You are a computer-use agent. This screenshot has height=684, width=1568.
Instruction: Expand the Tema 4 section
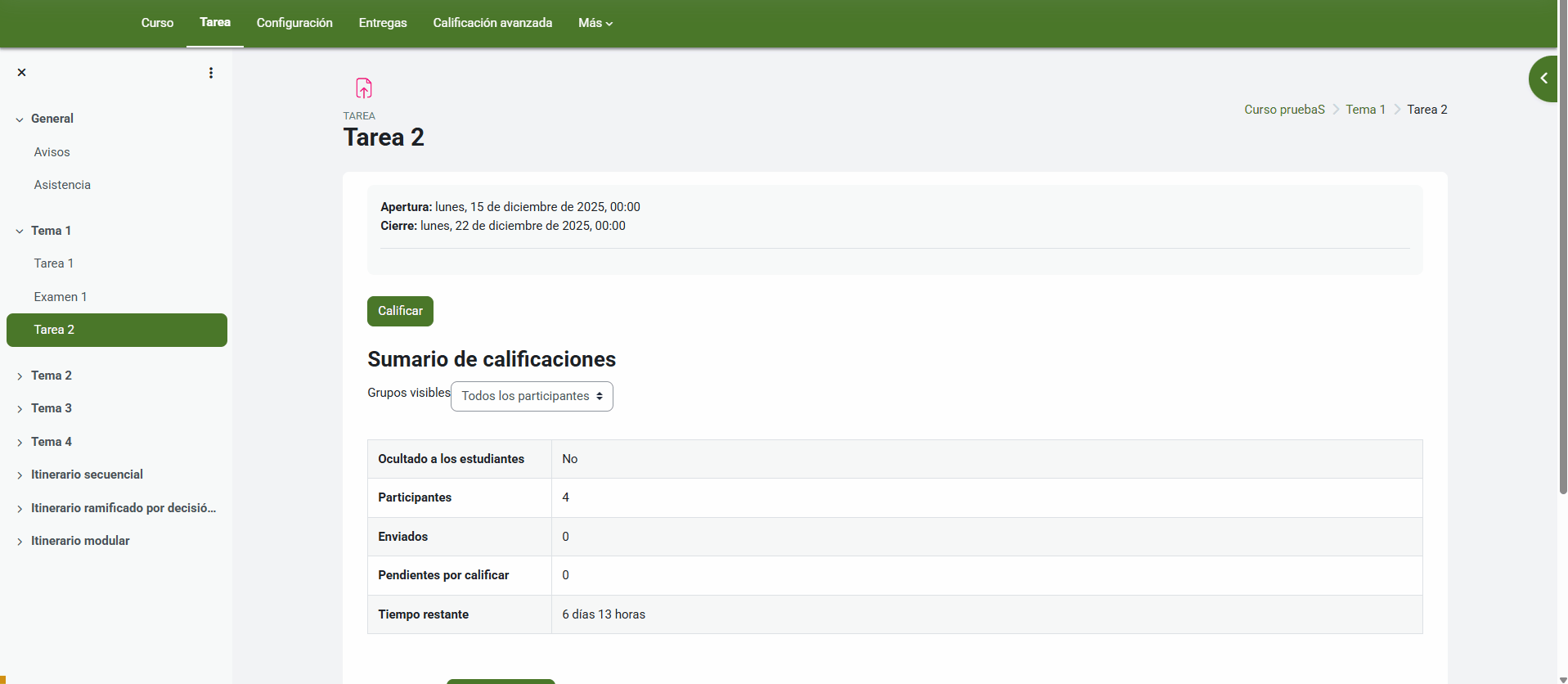point(20,443)
